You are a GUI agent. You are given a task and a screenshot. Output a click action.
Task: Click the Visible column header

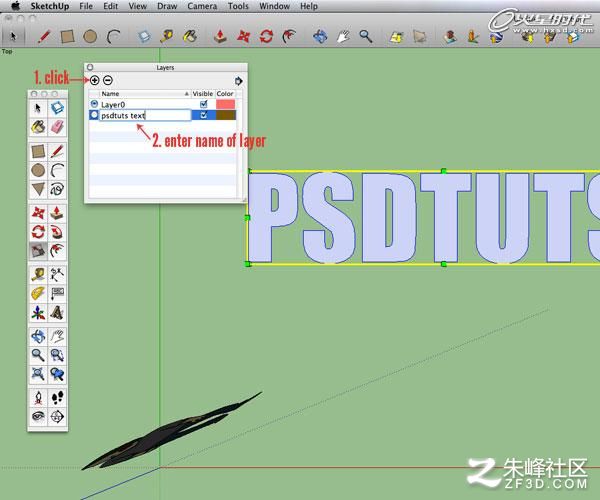(202, 94)
